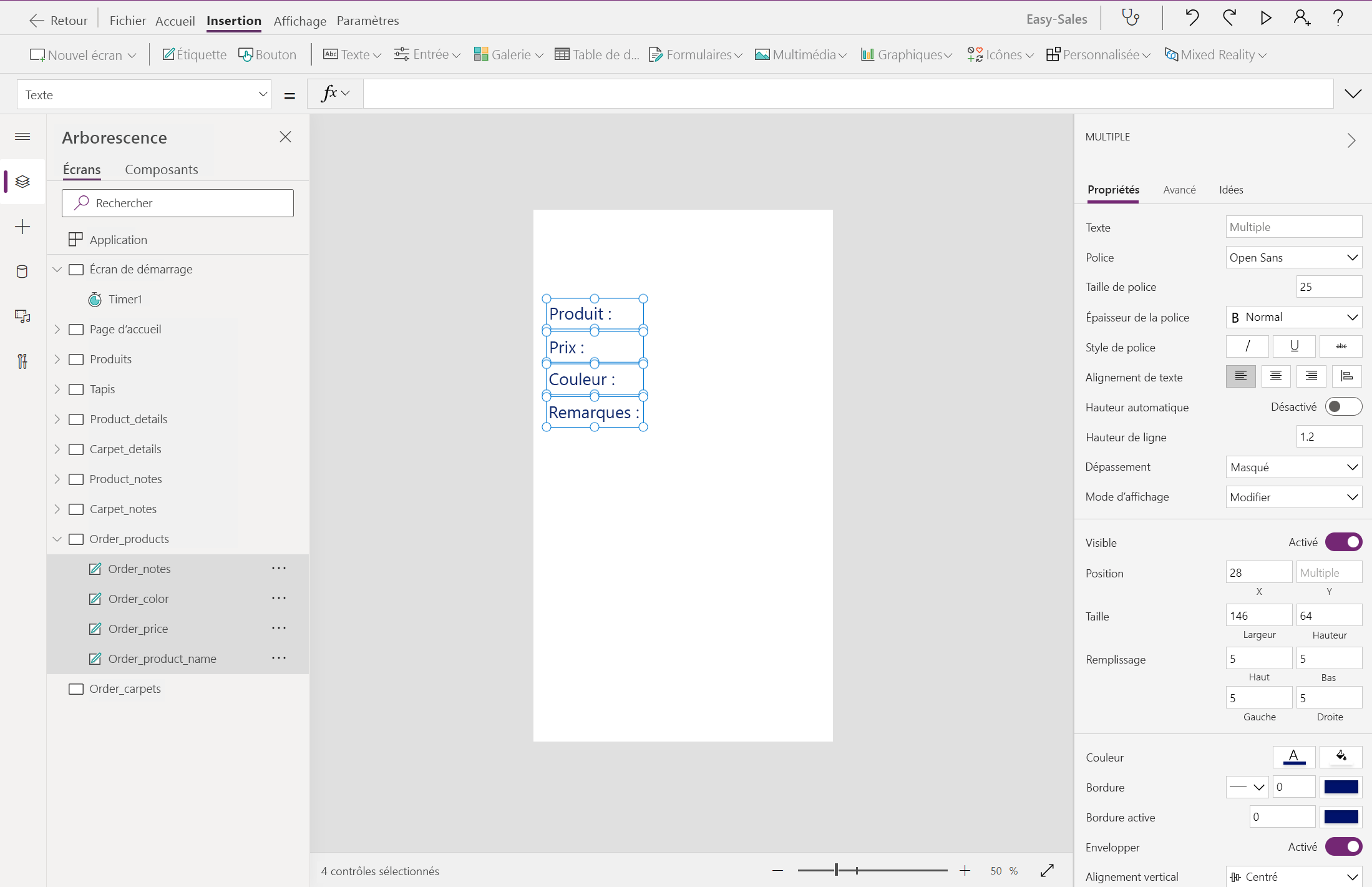This screenshot has width=1372, height=887.
Task: Toggle the Visible switch
Action: pyautogui.click(x=1343, y=542)
